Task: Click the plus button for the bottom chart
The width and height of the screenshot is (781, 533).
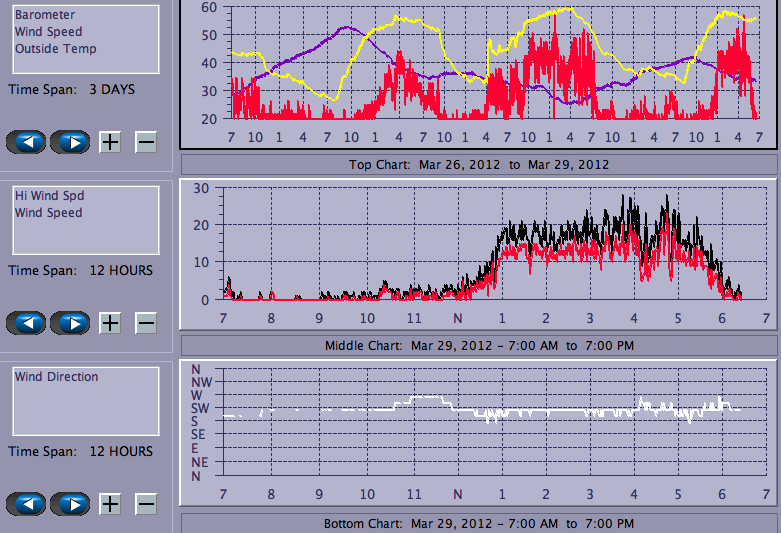Action: tap(110, 504)
